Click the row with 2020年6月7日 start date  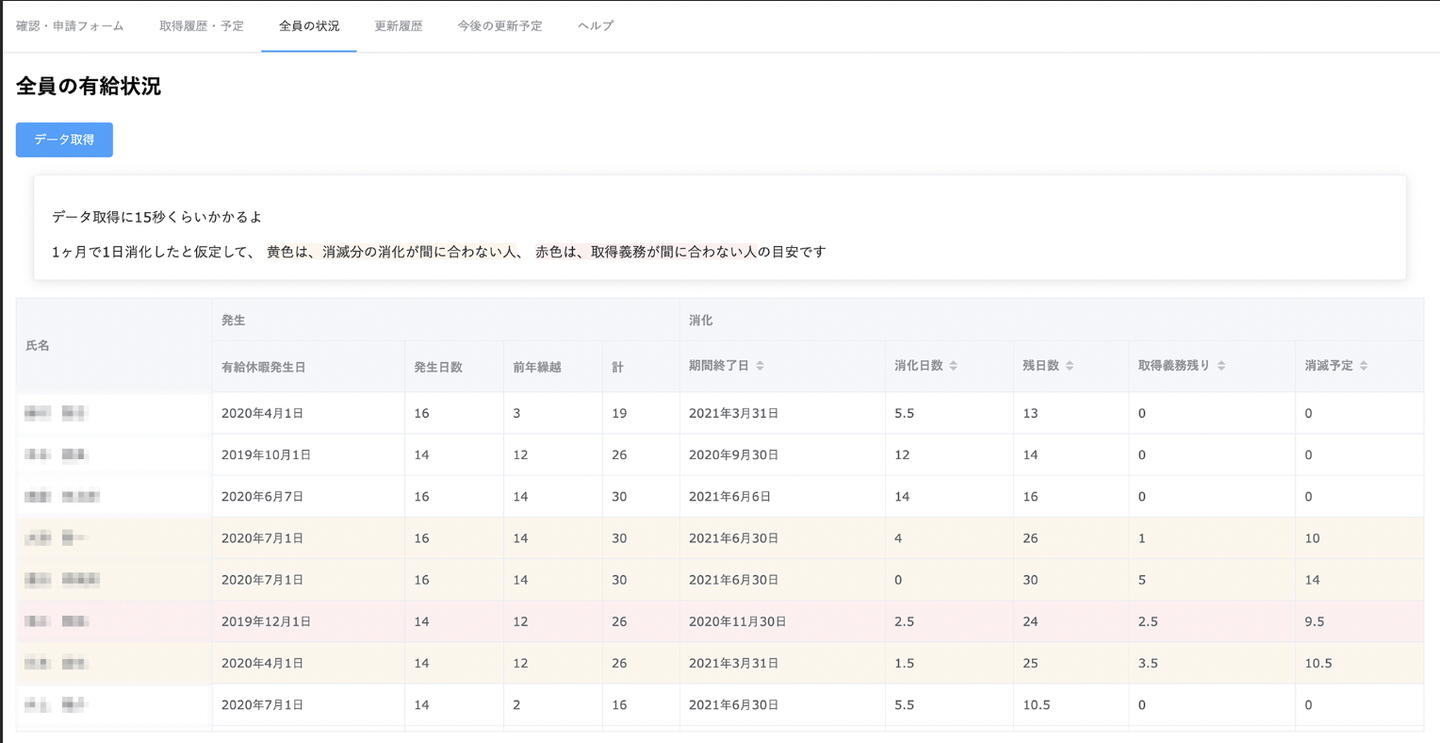point(262,497)
